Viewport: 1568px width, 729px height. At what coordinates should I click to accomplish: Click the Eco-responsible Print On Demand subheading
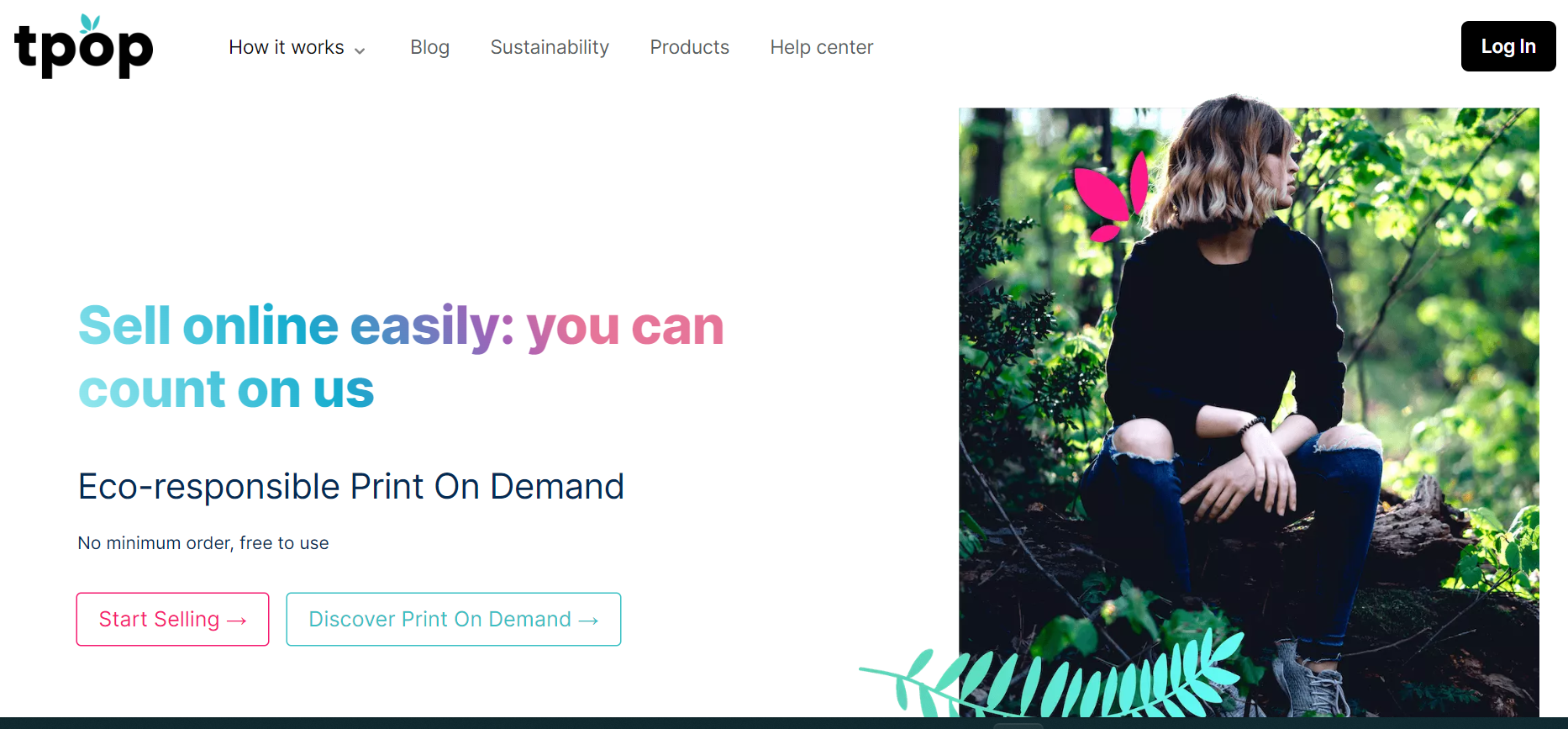[x=351, y=487]
